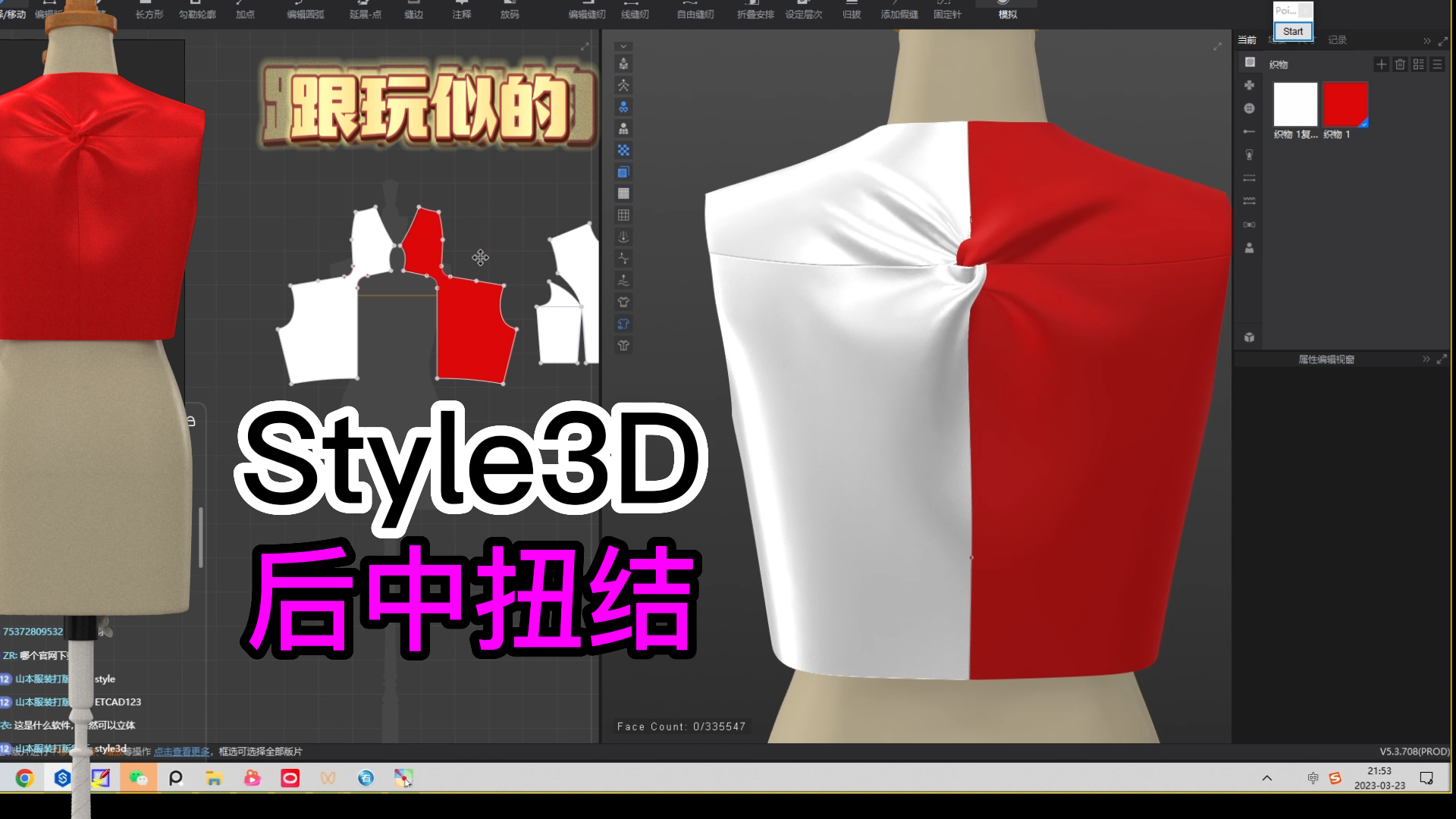Toggle avatar skeleton pose icon
The image size is (1456, 819).
623,86
